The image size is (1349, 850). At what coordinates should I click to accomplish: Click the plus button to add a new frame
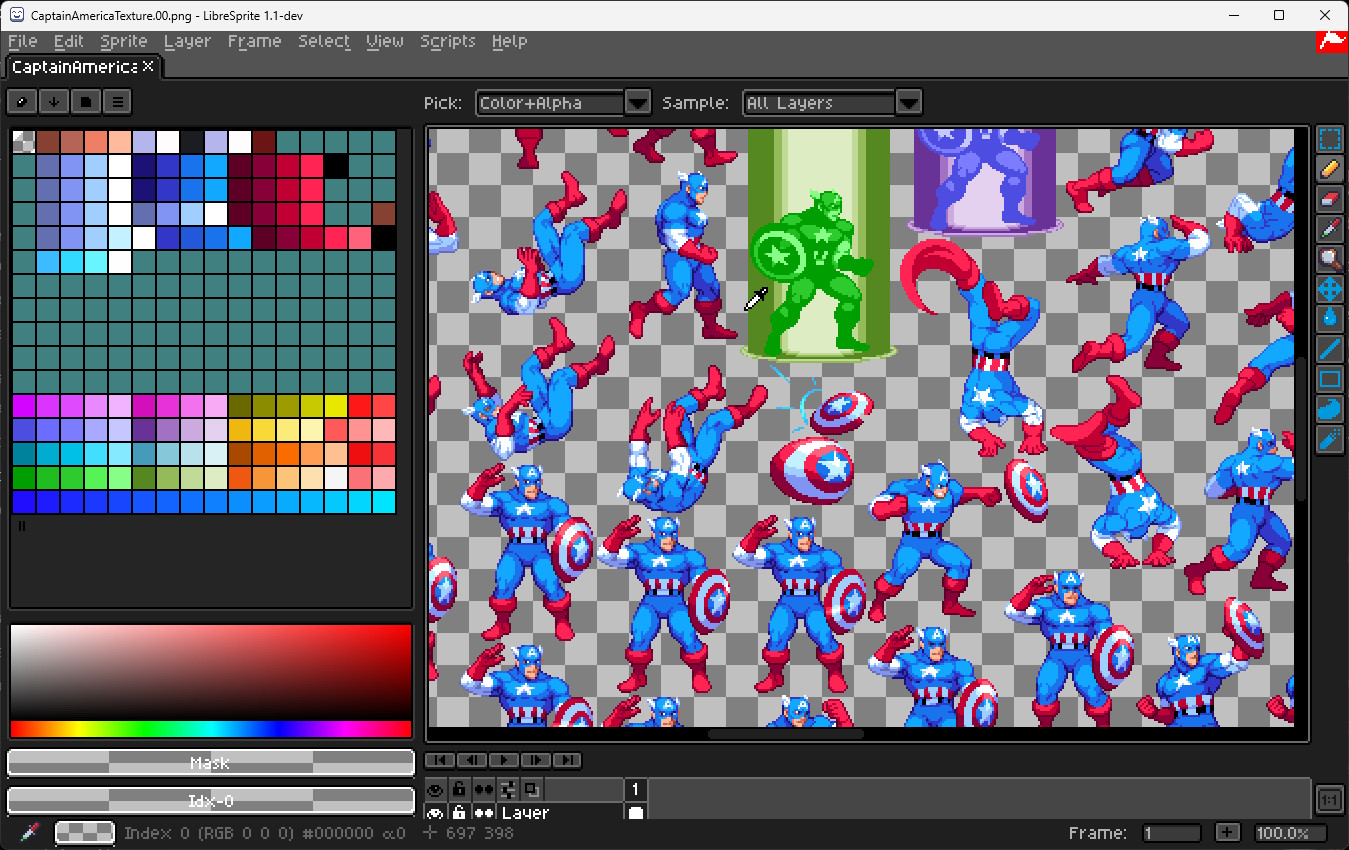(1228, 833)
